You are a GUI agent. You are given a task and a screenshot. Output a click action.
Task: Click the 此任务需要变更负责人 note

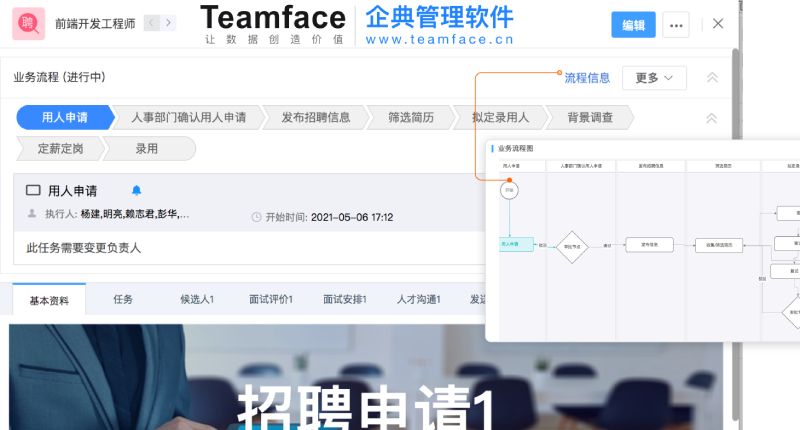84,248
